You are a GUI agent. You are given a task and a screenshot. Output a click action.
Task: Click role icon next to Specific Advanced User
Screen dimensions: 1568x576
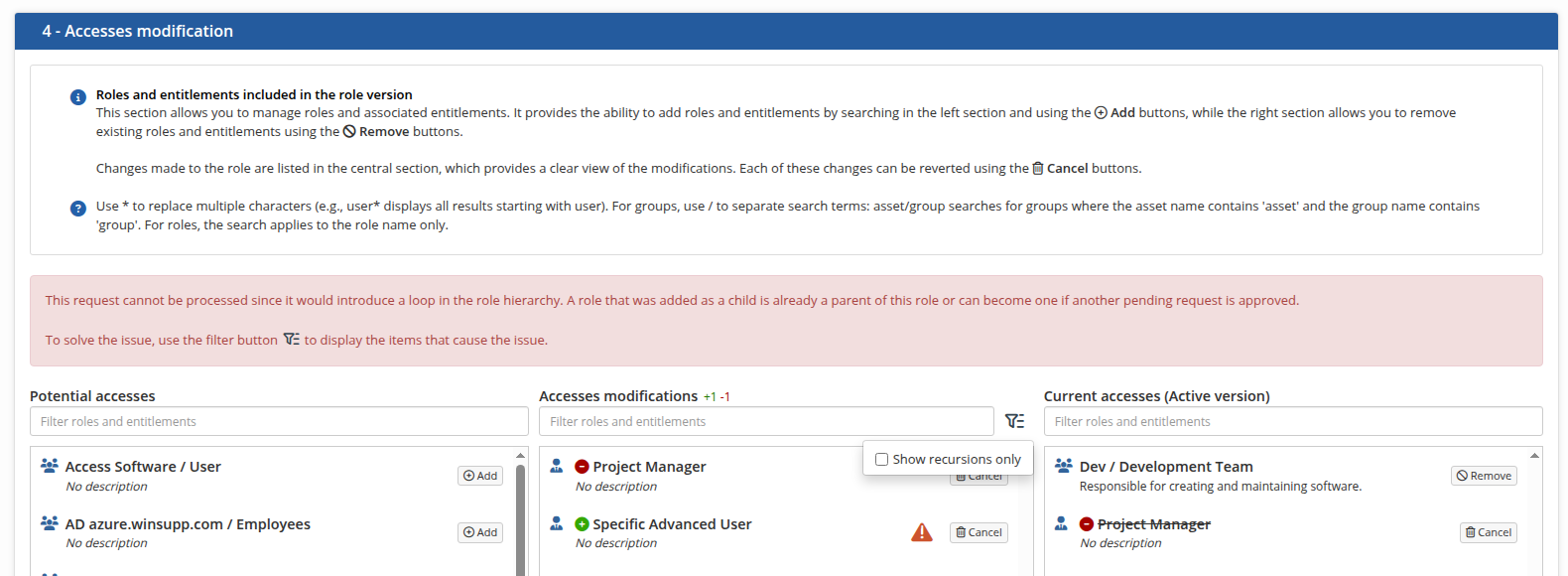click(557, 522)
